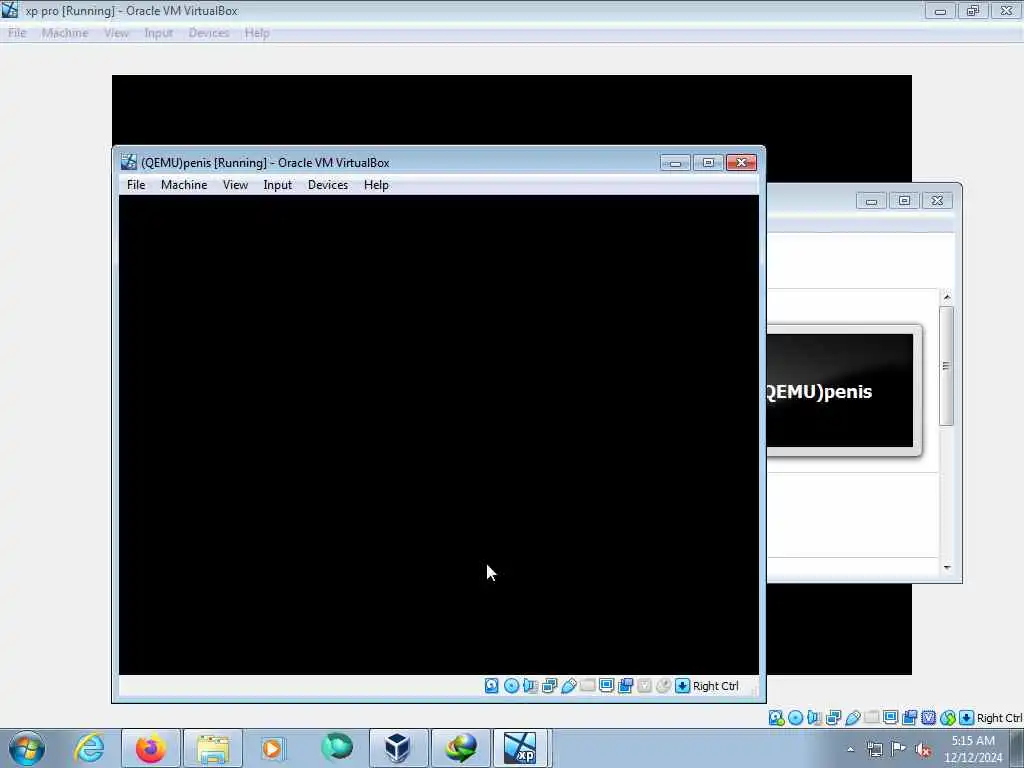Minimize the VirtualBox manager window behind

pyautogui.click(x=871, y=200)
